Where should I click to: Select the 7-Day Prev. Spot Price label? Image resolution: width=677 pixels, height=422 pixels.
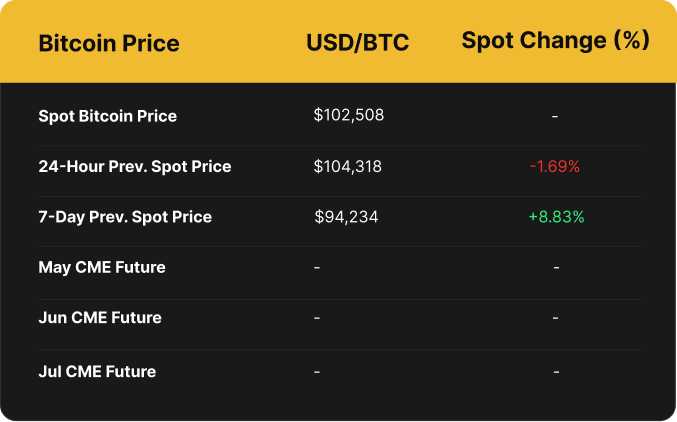(x=125, y=217)
